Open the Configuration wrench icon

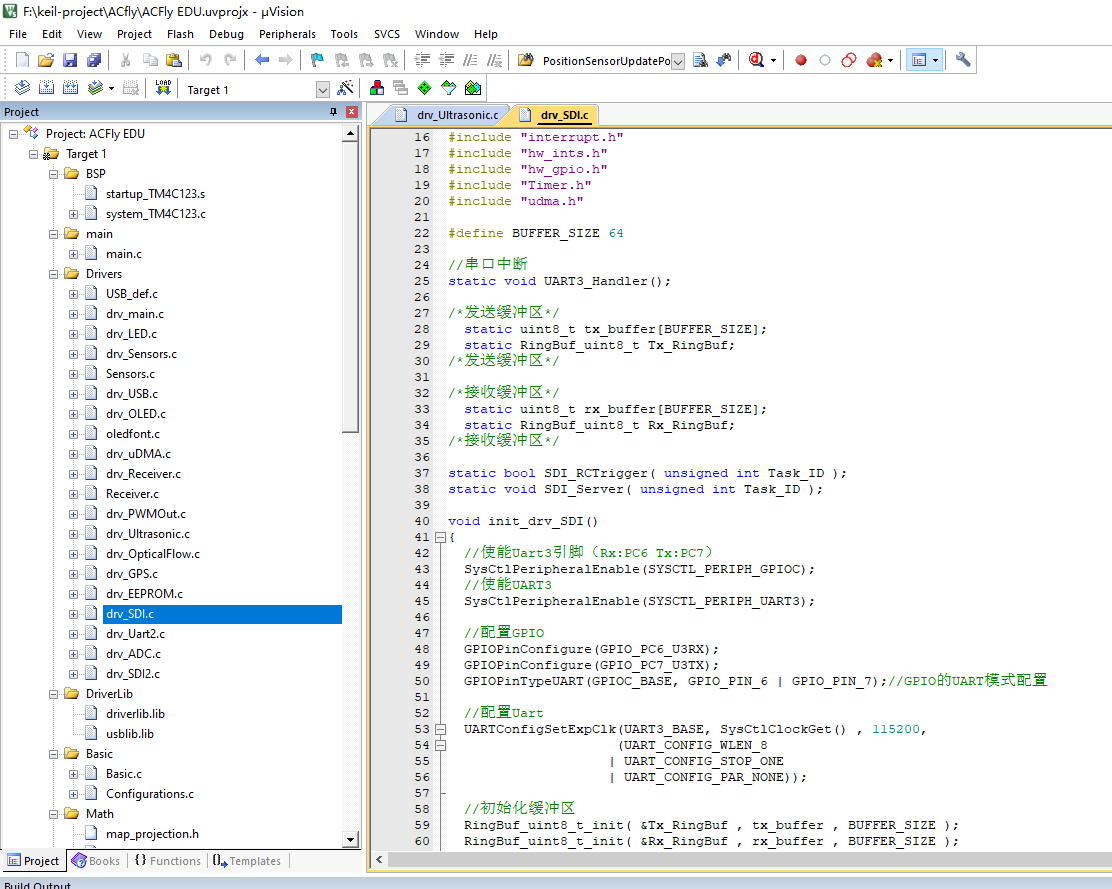tap(963, 60)
